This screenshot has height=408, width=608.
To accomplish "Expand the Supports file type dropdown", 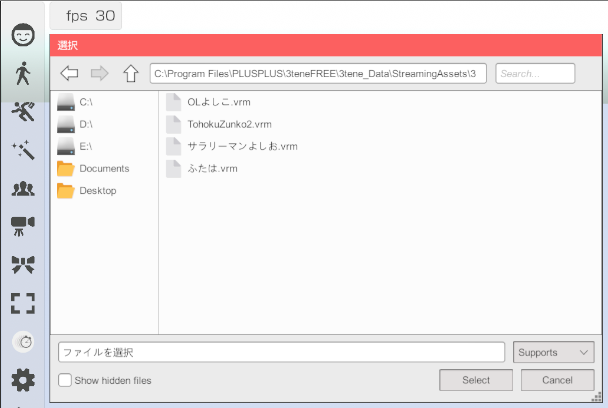I will coord(553,352).
